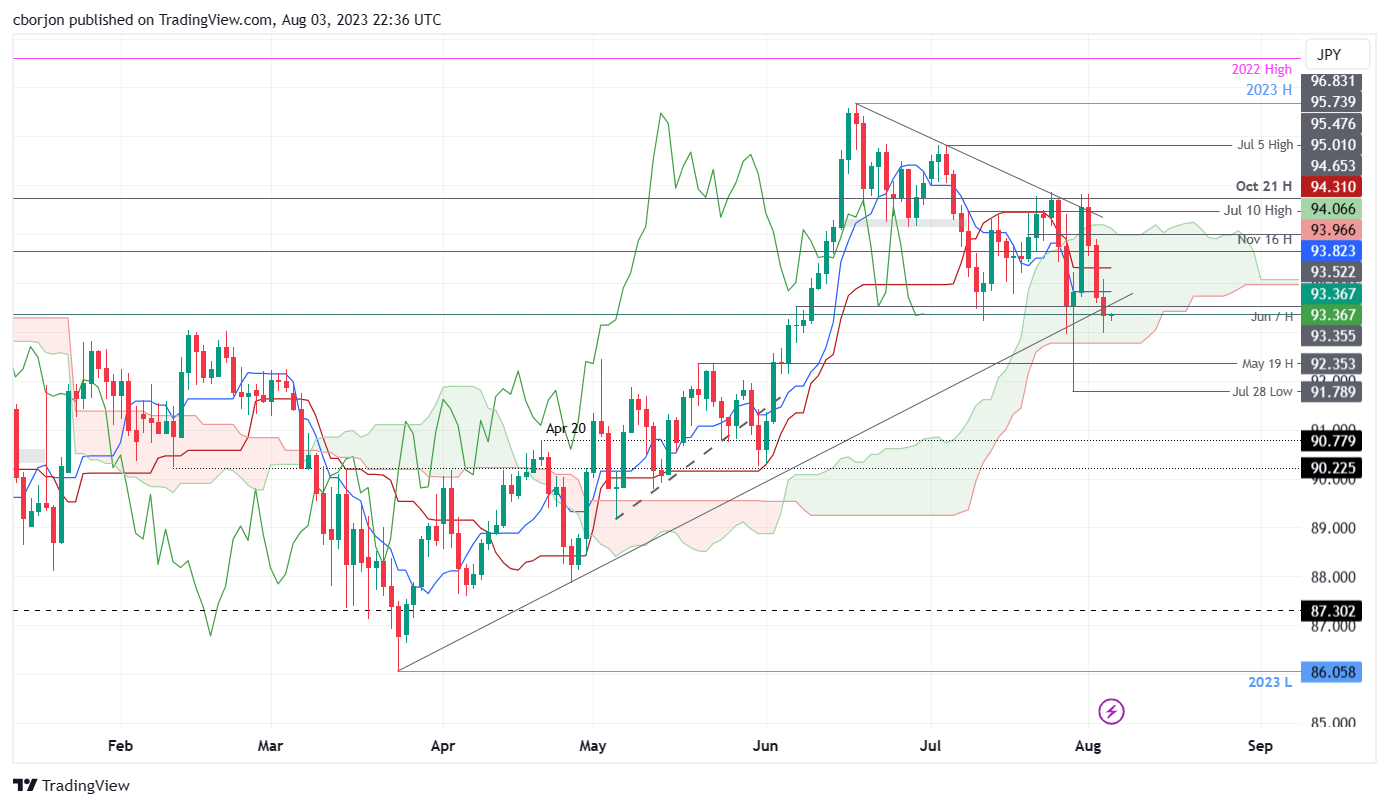The width and height of the screenshot is (1389, 807).
Task: Click the blue 2023 H annotation
Action: (1268, 90)
